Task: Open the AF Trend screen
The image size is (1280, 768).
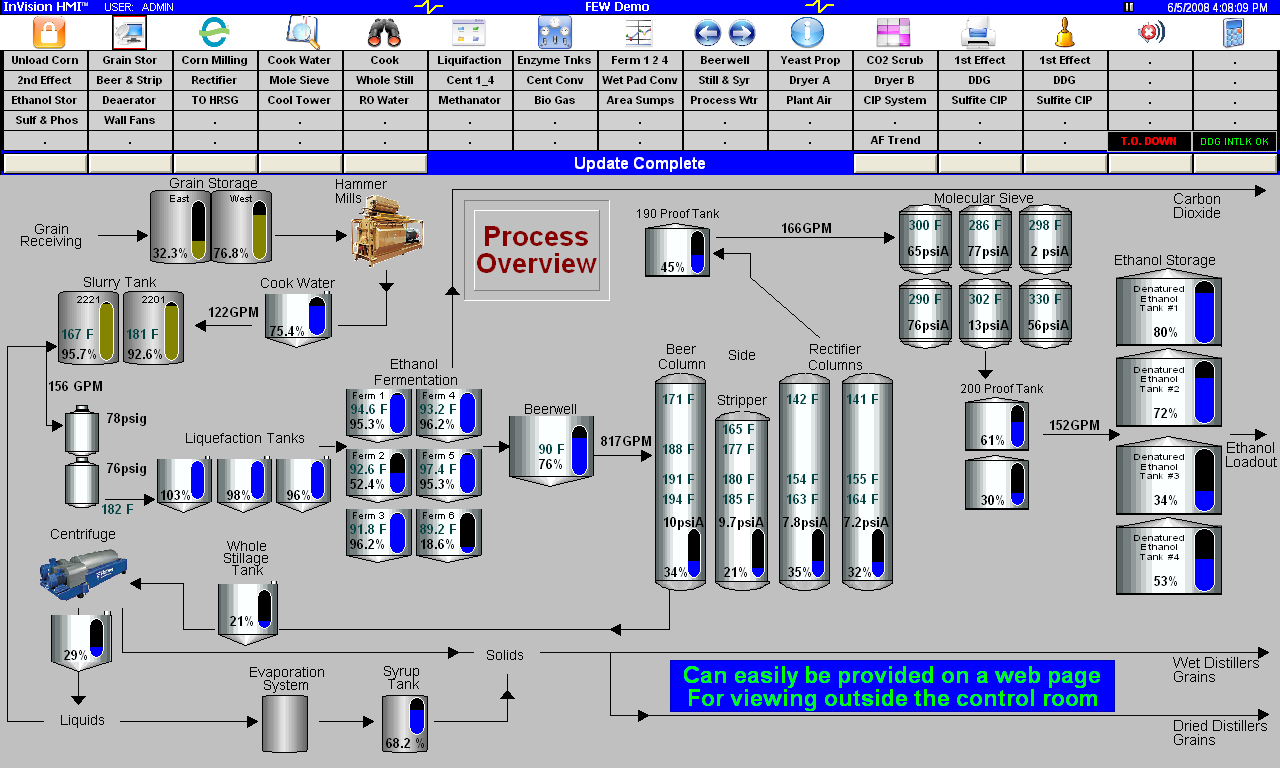Action: pyautogui.click(x=895, y=140)
